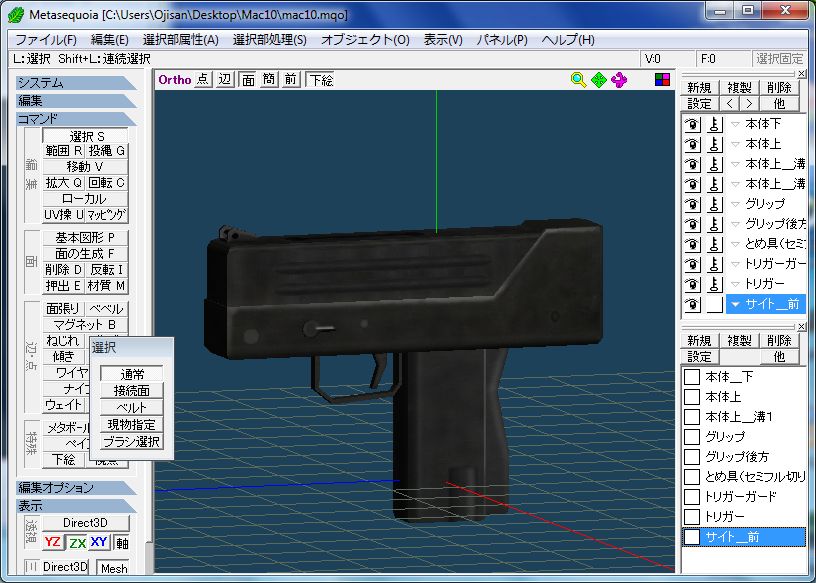This screenshot has height=583, width=816.
Task: Click the key lock icon for 本体上
Action: click(x=715, y=144)
